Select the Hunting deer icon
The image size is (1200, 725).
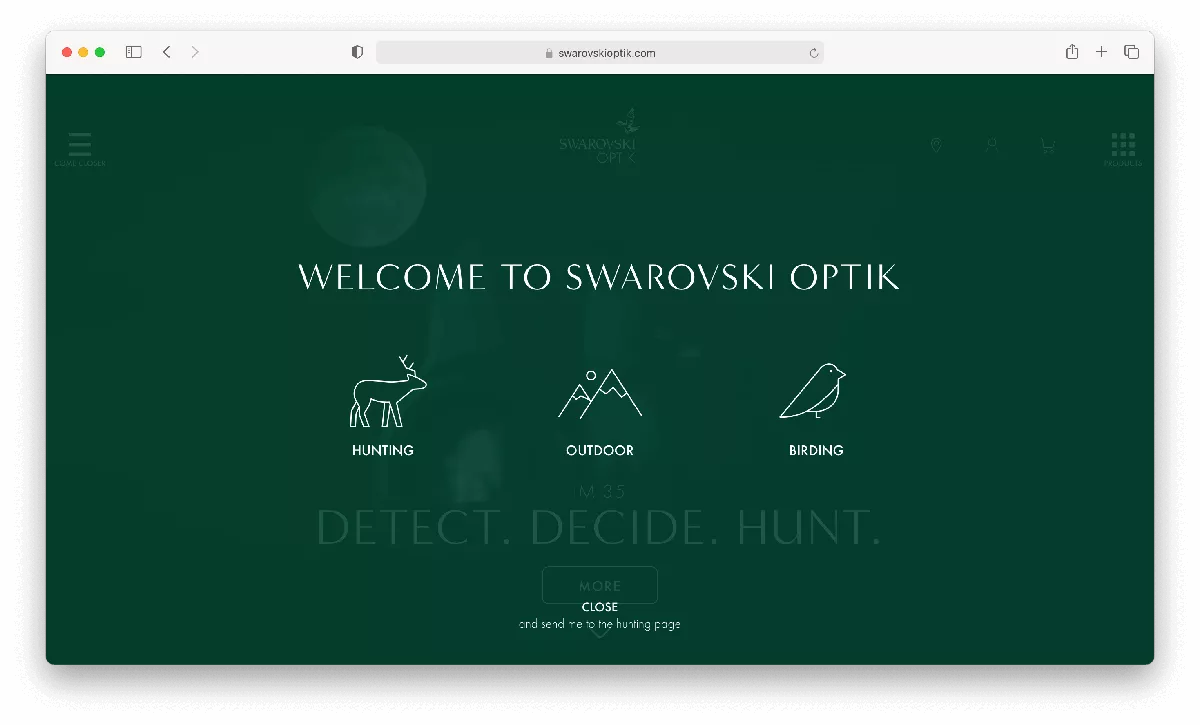click(x=387, y=392)
